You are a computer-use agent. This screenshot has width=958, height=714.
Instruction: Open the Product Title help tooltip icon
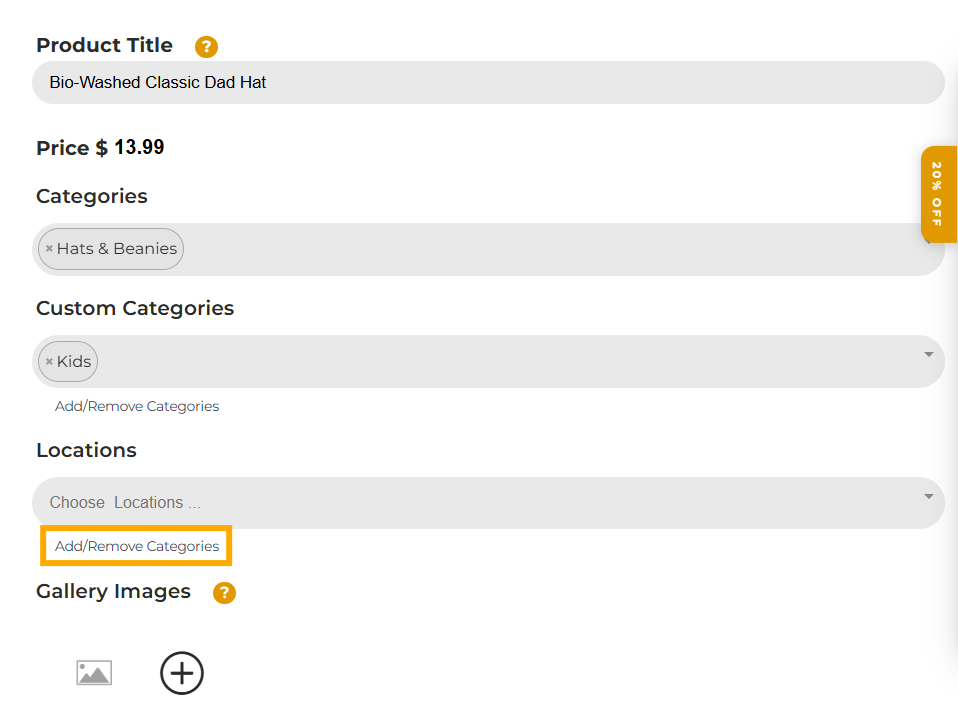207,46
